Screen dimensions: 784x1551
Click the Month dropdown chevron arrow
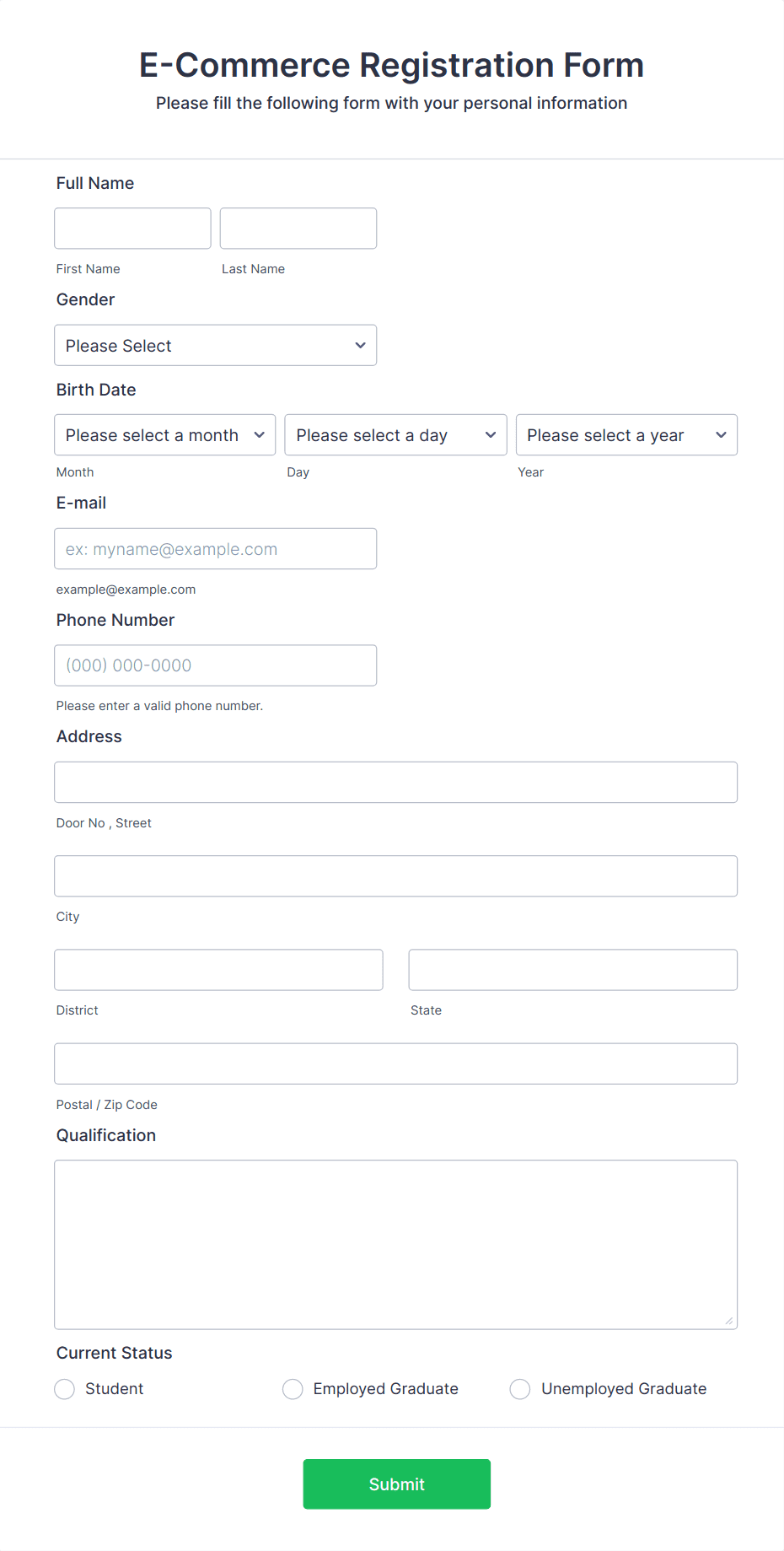[260, 434]
